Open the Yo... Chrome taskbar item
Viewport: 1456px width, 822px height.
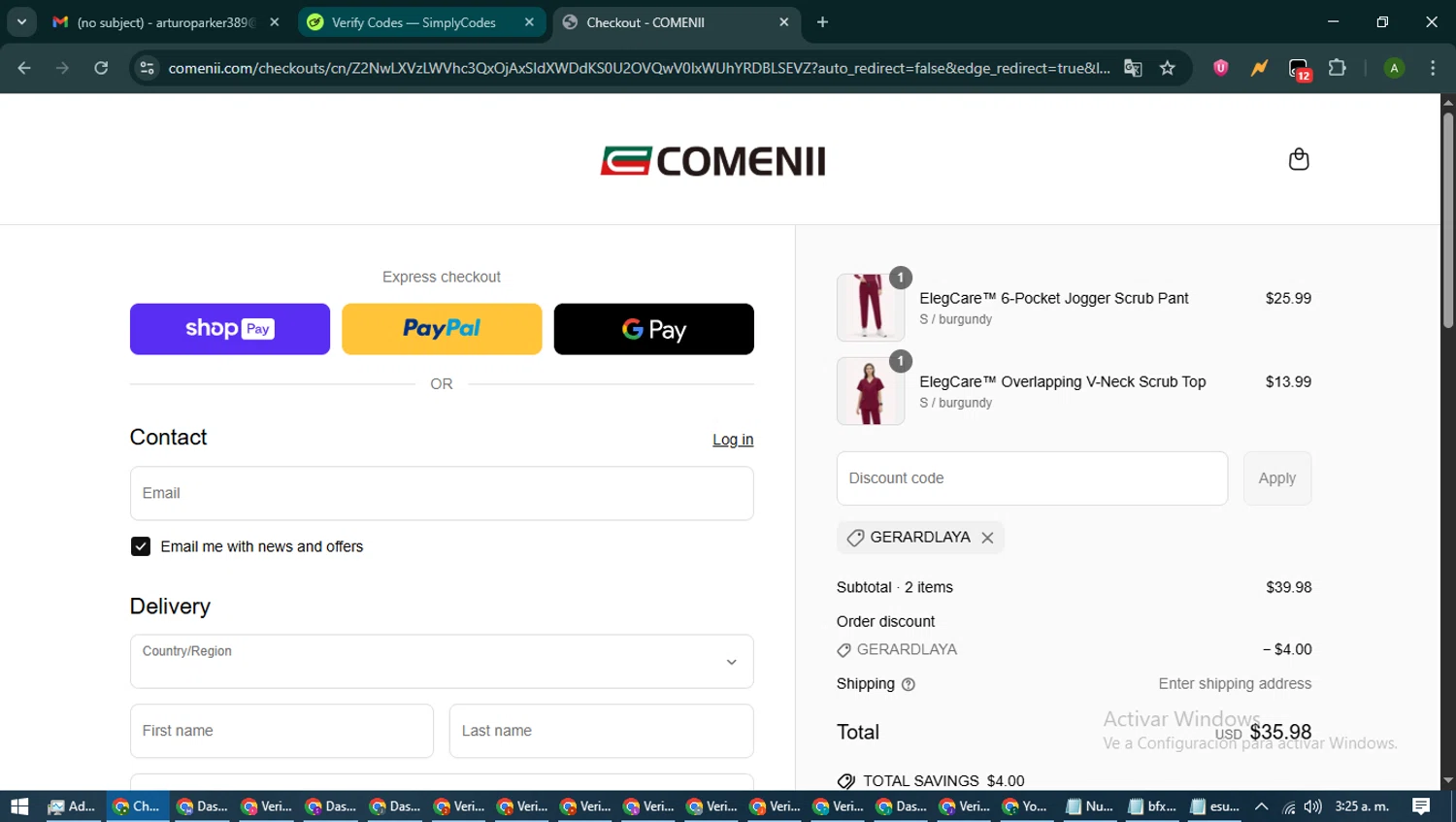pyautogui.click(x=1025, y=806)
